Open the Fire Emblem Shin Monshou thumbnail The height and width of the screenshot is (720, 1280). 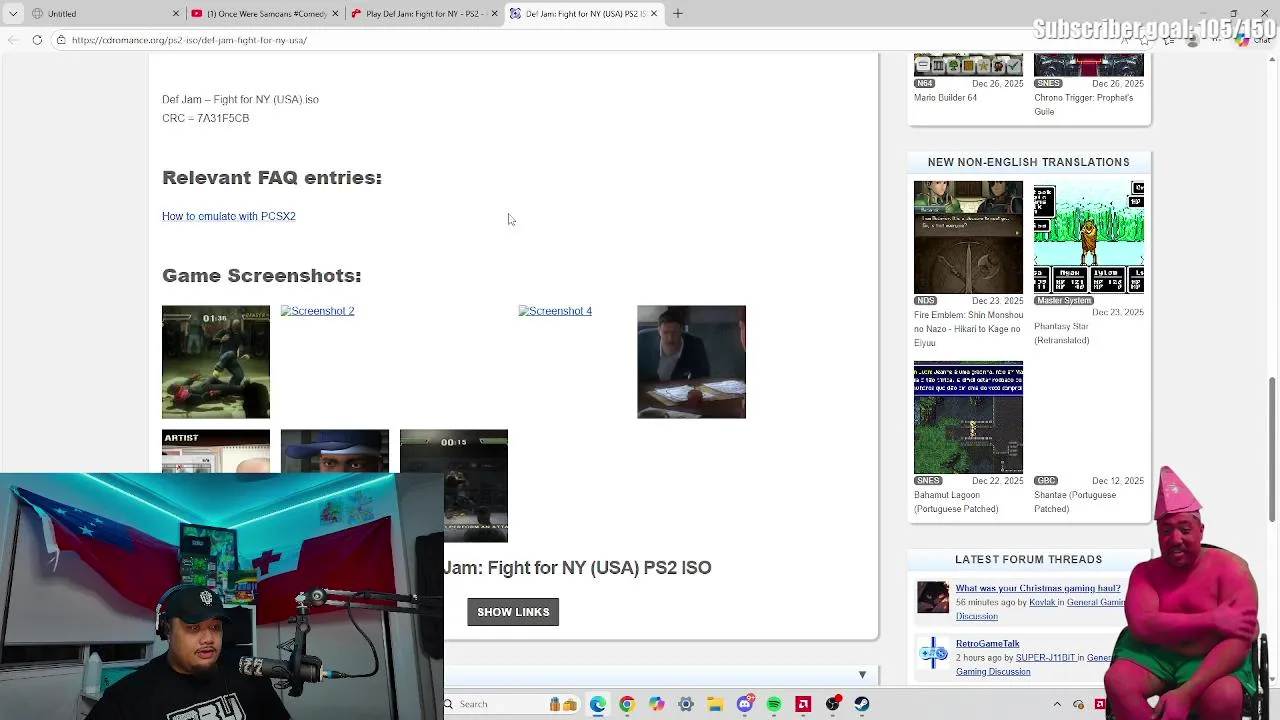click(968, 237)
